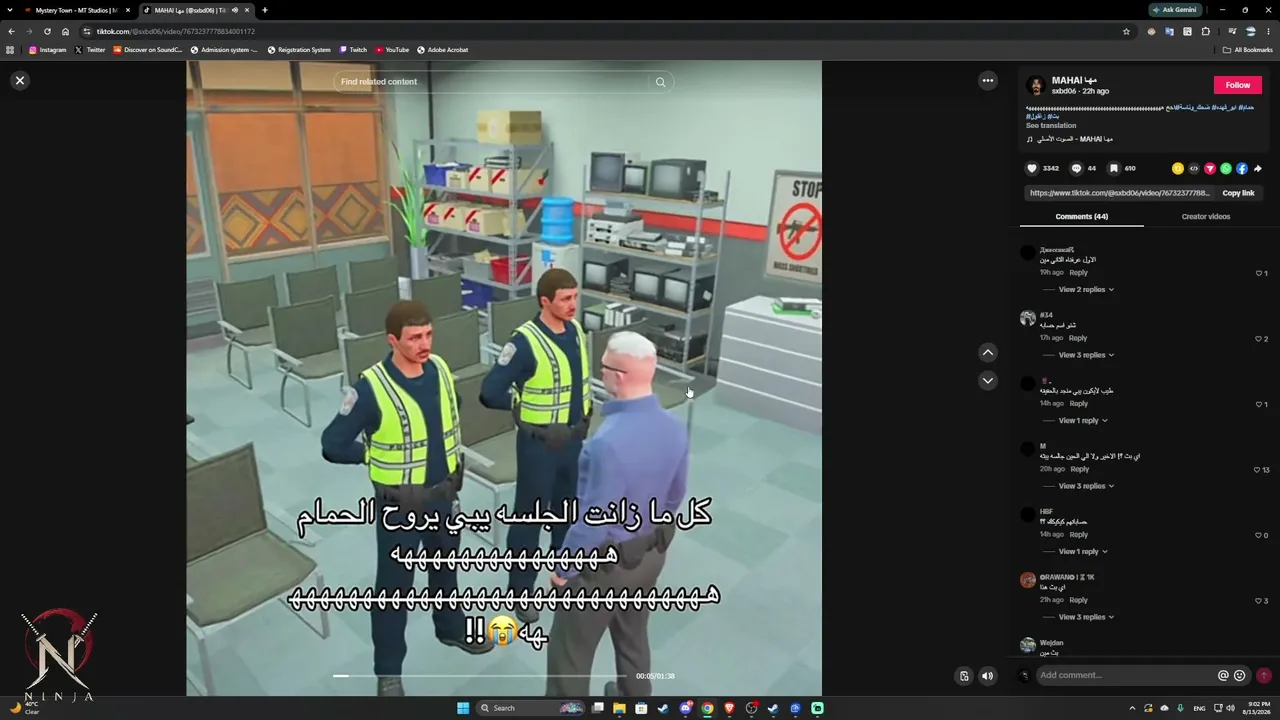This screenshot has height=720, width=1280.
Task: Mute the video sound
Action: (x=988, y=676)
